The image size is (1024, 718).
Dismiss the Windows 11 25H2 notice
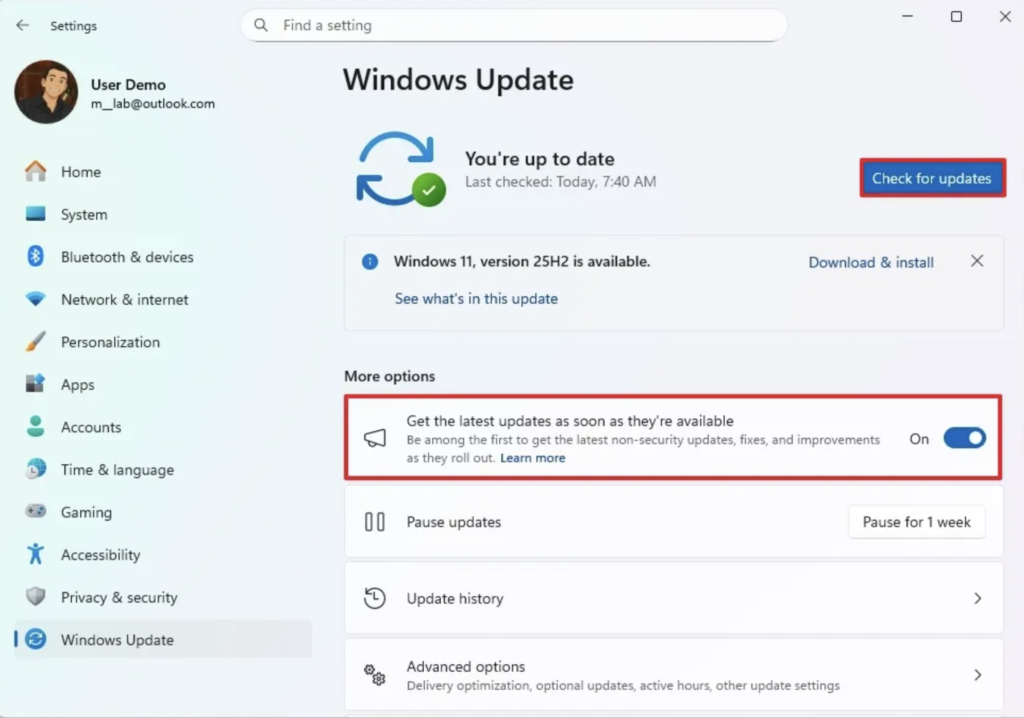[977, 261]
